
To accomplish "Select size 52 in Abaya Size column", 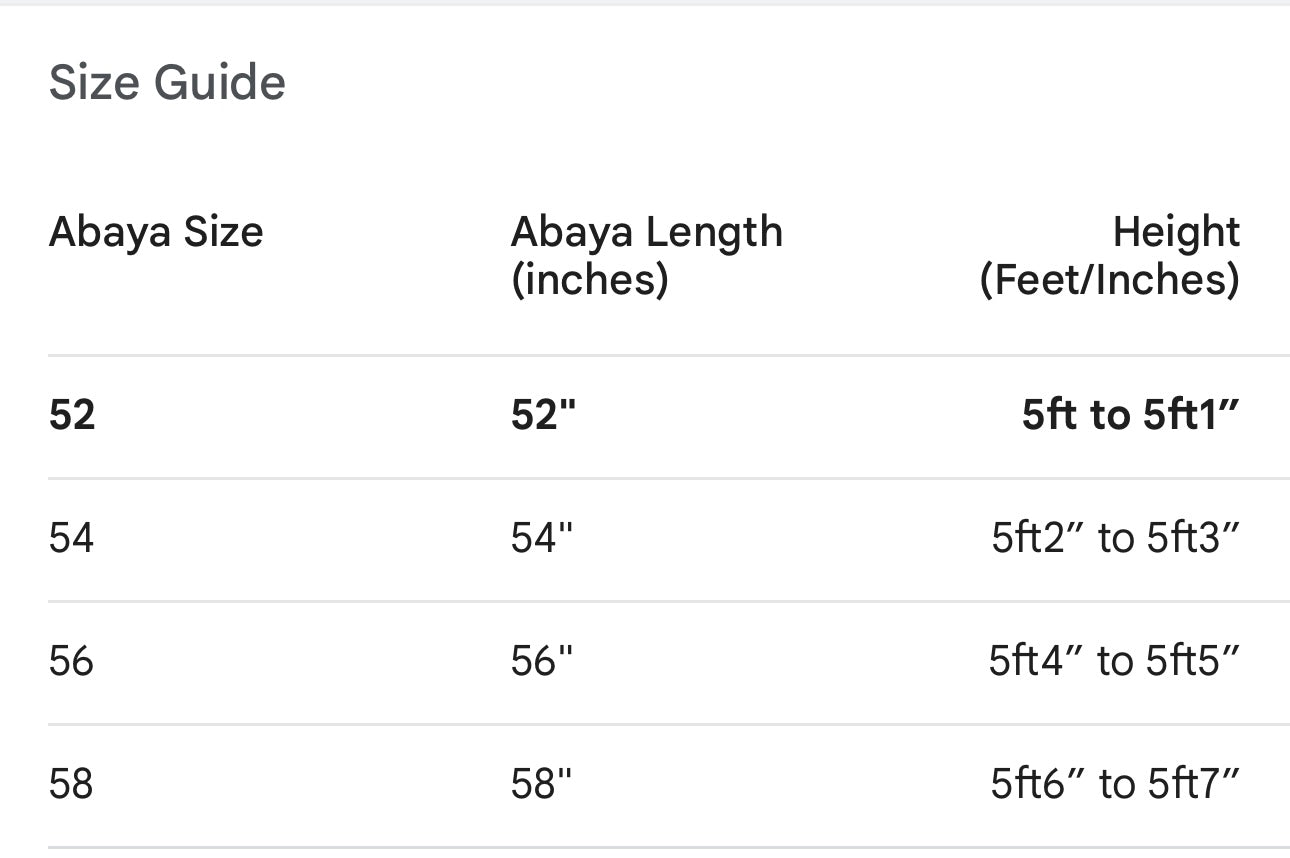I will point(72,414).
